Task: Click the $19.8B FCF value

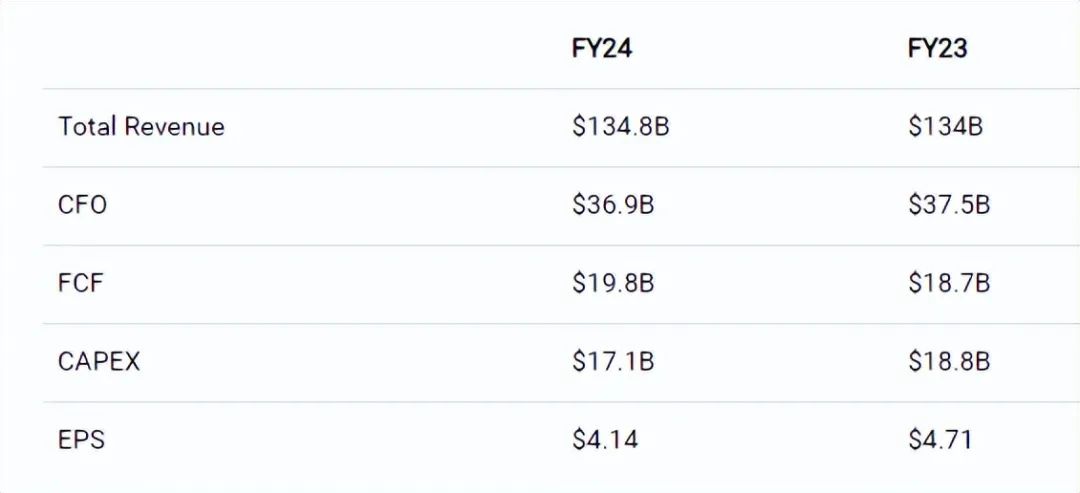Action: coord(613,283)
